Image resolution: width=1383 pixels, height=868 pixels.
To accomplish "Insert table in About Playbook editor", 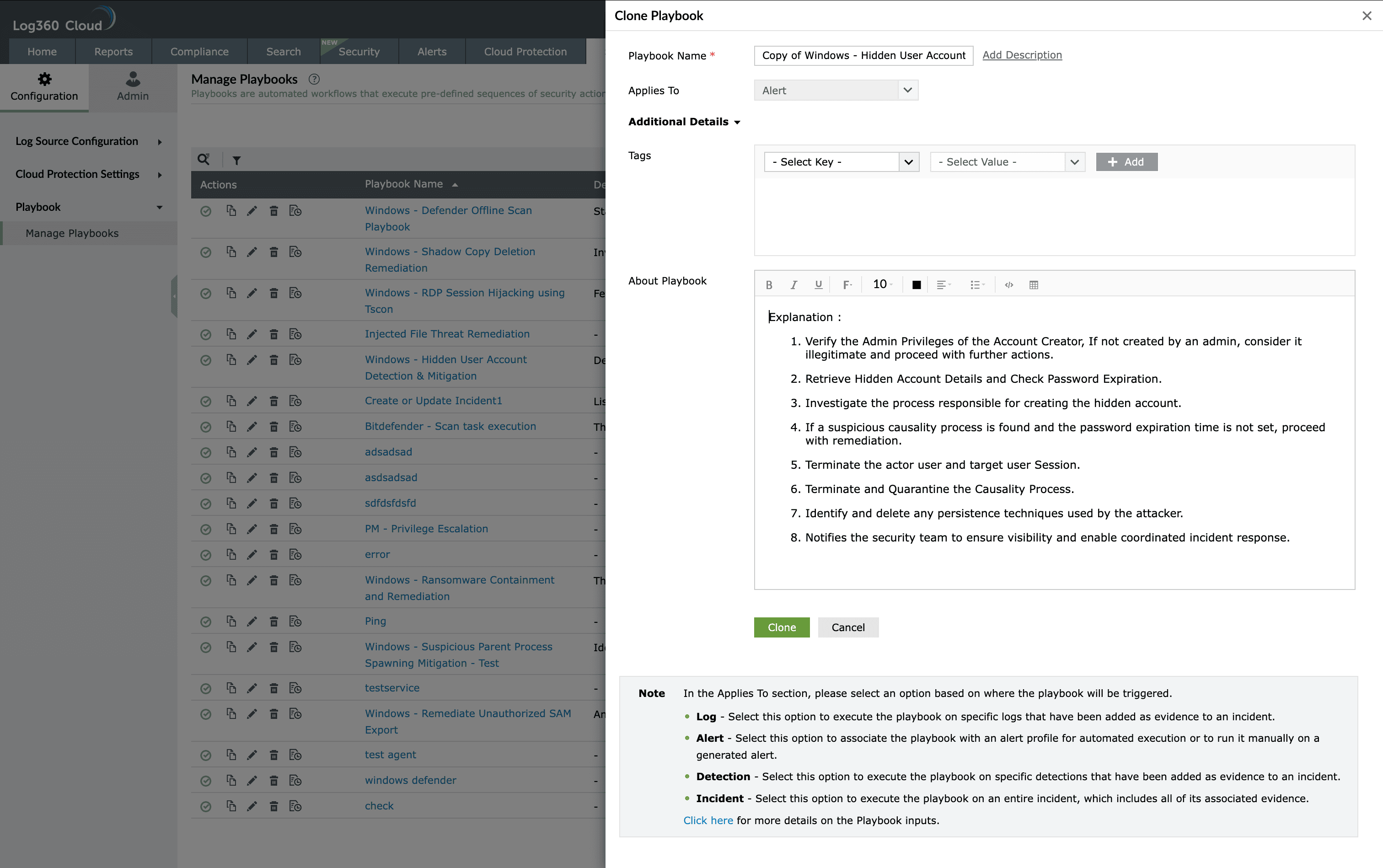I will pyautogui.click(x=1034, y=285).
